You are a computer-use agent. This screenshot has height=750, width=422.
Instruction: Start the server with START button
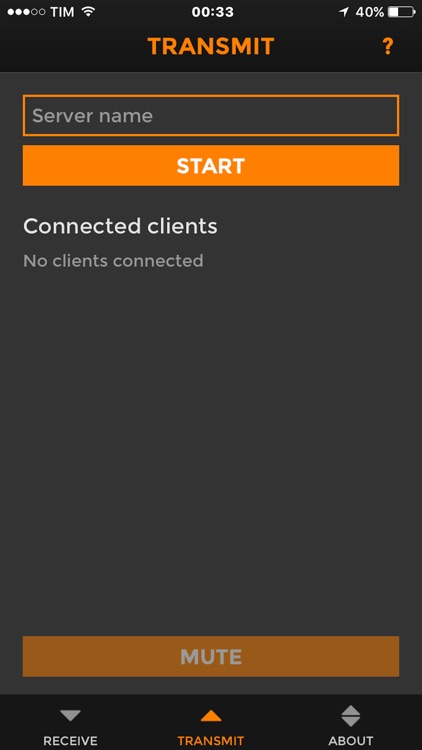click(211, 165)
